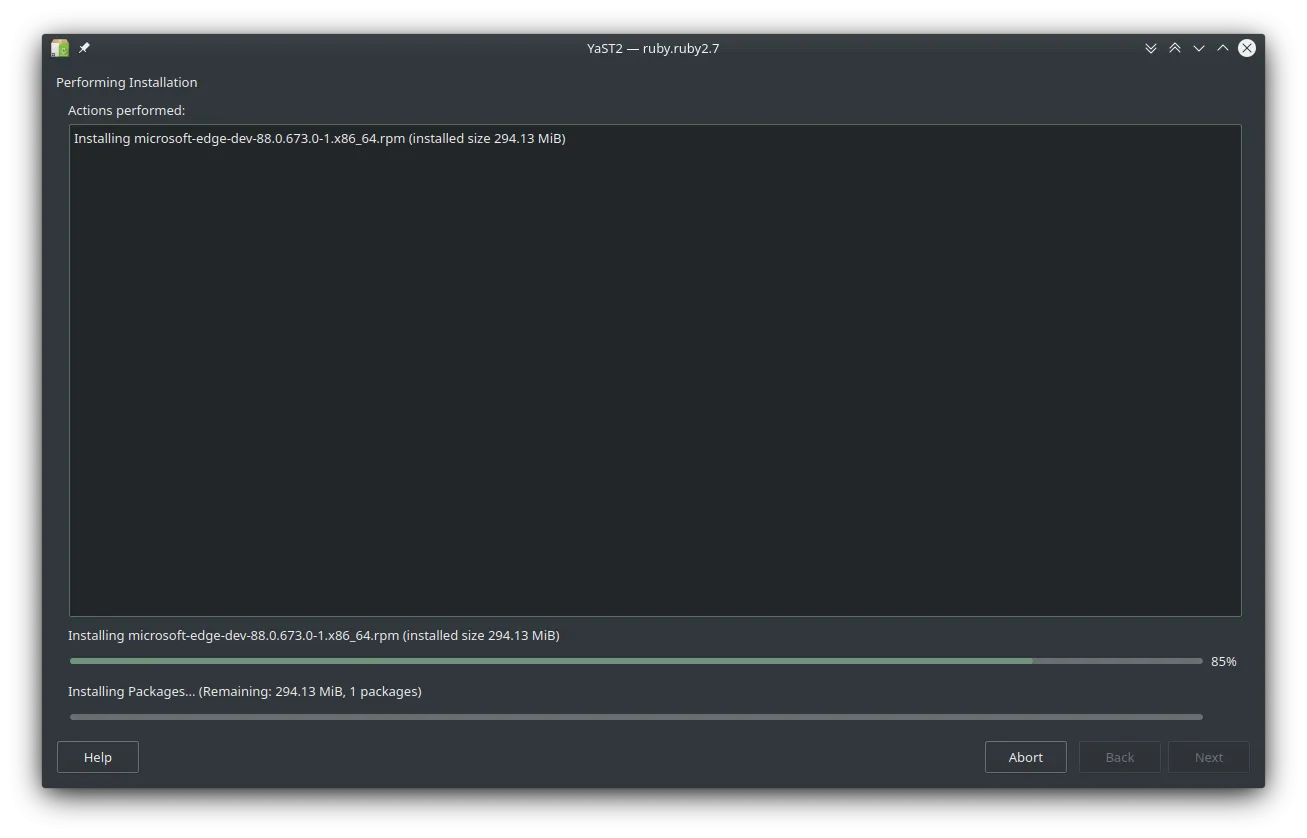Open Help for the installation screen
The width and height of the screenshot is (1307, 838).
pos(97,757)
